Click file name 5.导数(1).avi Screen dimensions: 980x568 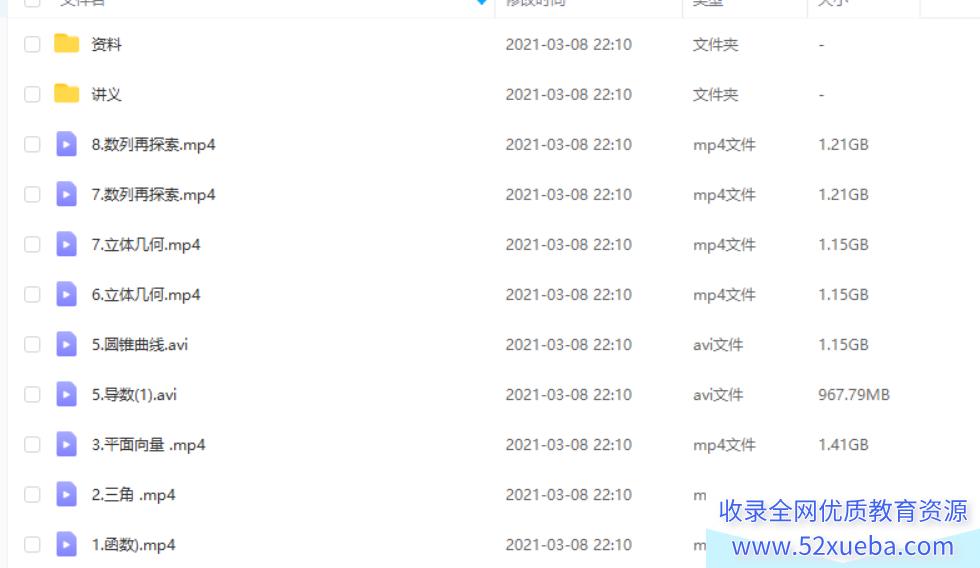pyautogui.click(x=134, y=394)
